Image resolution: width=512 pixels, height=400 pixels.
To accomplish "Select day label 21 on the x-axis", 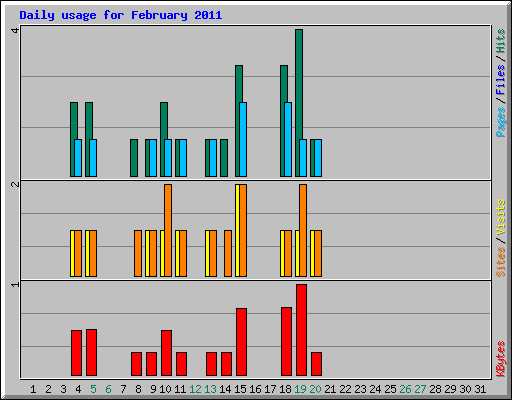I will tap(330, 389).
